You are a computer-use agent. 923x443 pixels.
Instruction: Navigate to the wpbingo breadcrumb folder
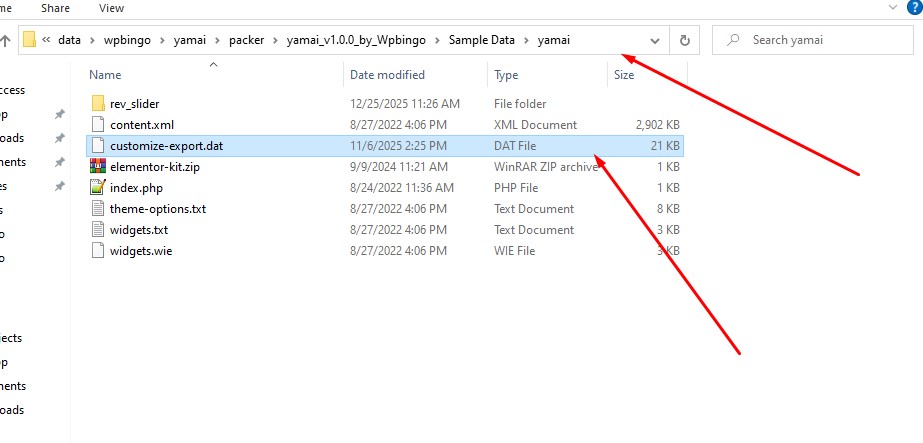125,41
